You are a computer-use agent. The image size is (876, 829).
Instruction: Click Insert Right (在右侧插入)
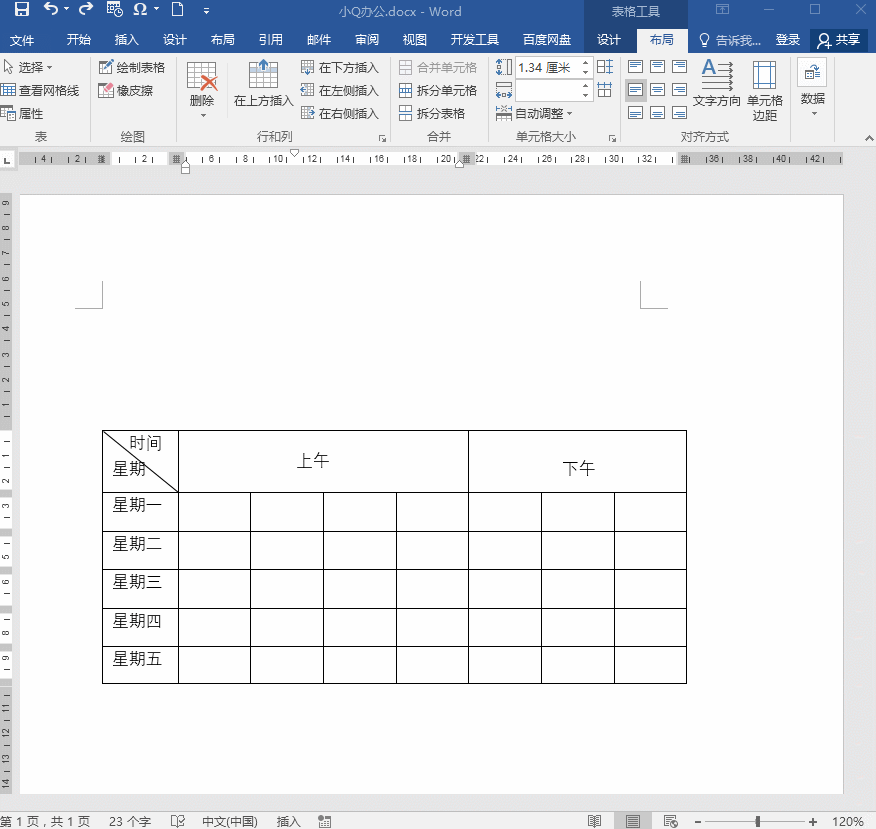[x=340, y=113]
